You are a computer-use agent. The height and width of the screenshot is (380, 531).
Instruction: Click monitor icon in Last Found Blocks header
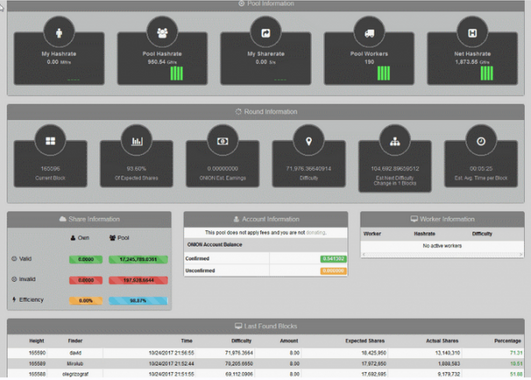238,326
